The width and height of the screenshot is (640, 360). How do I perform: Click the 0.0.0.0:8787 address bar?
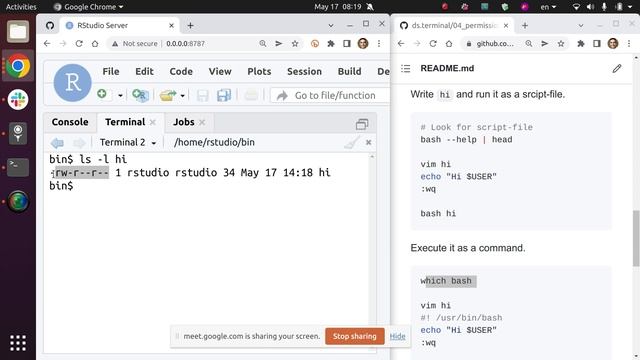pyautogui.click(x=185, y=44)
